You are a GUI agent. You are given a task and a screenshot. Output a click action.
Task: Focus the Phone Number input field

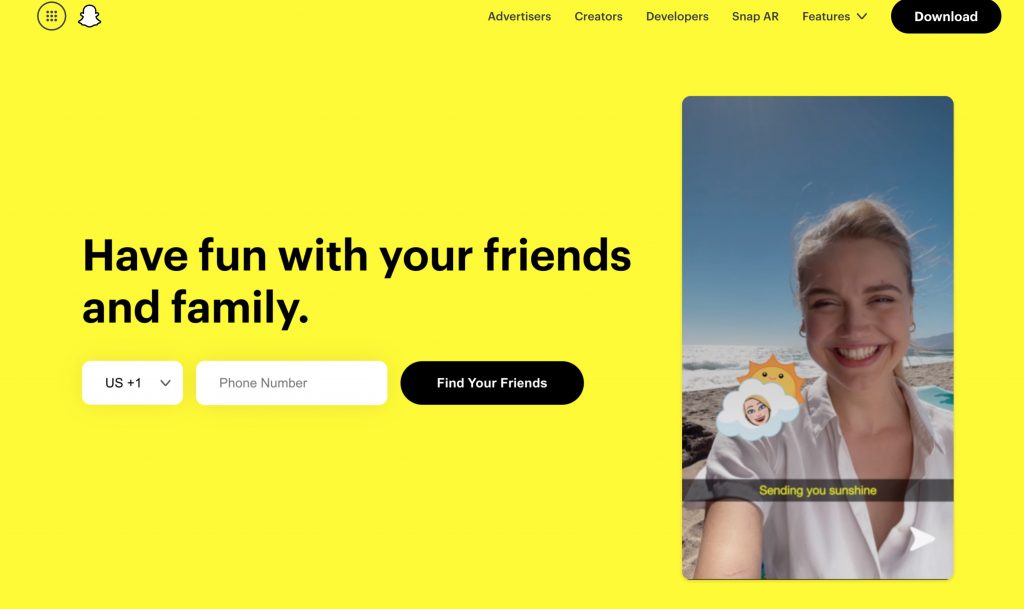coord(291,383)
